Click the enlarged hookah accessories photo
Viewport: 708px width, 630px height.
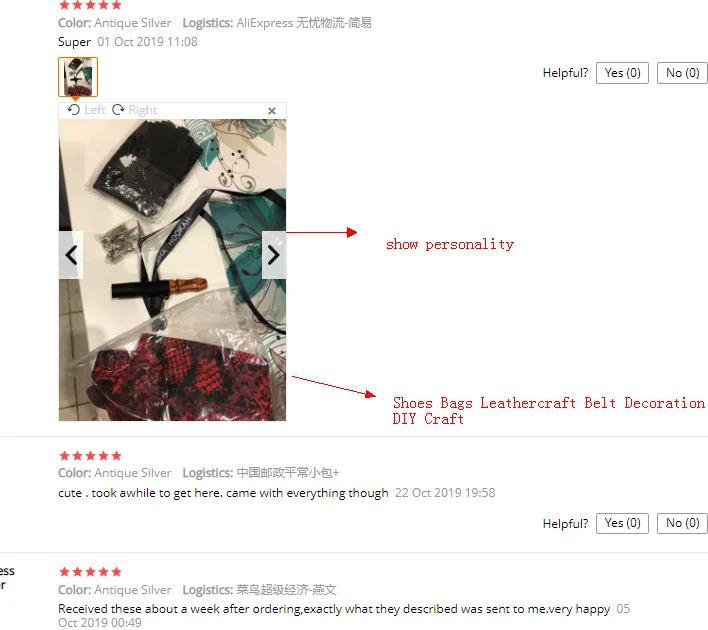(x=172, y=270)
